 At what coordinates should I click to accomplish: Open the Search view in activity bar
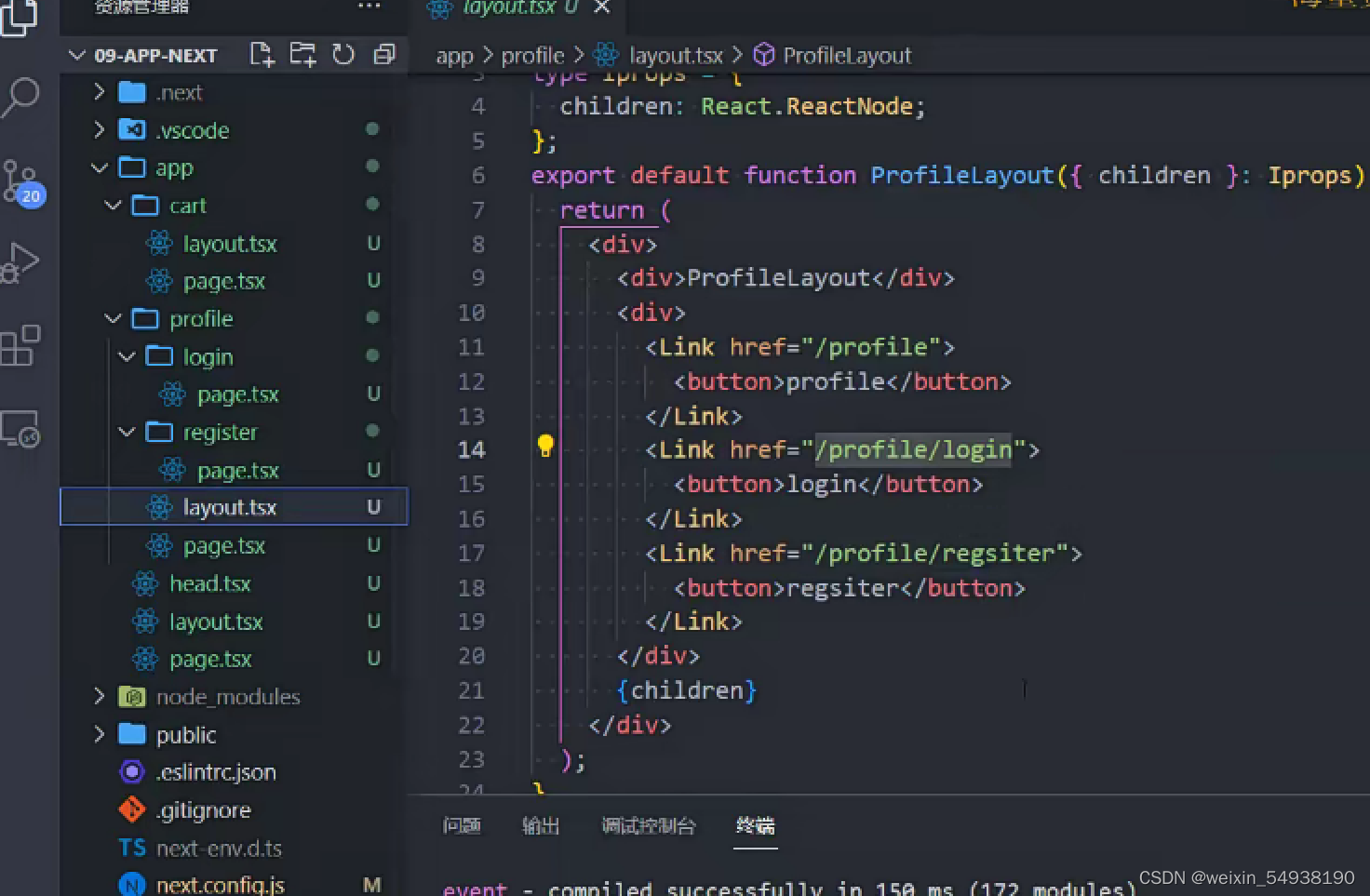(x=20, y=96)
